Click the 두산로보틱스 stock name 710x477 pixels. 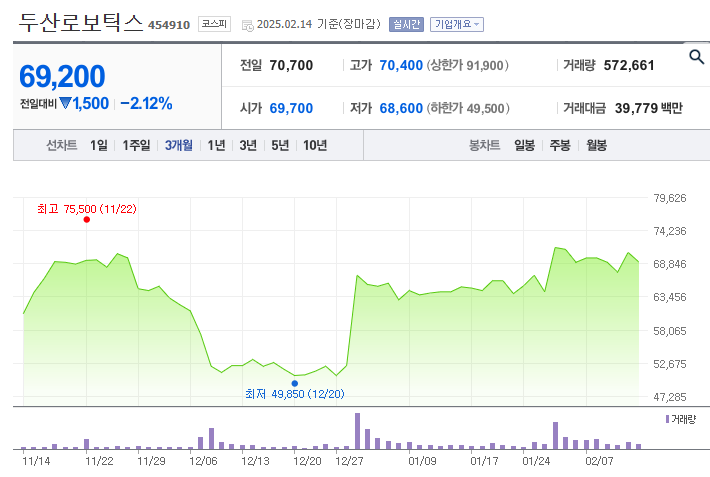(x=81, y=23)
